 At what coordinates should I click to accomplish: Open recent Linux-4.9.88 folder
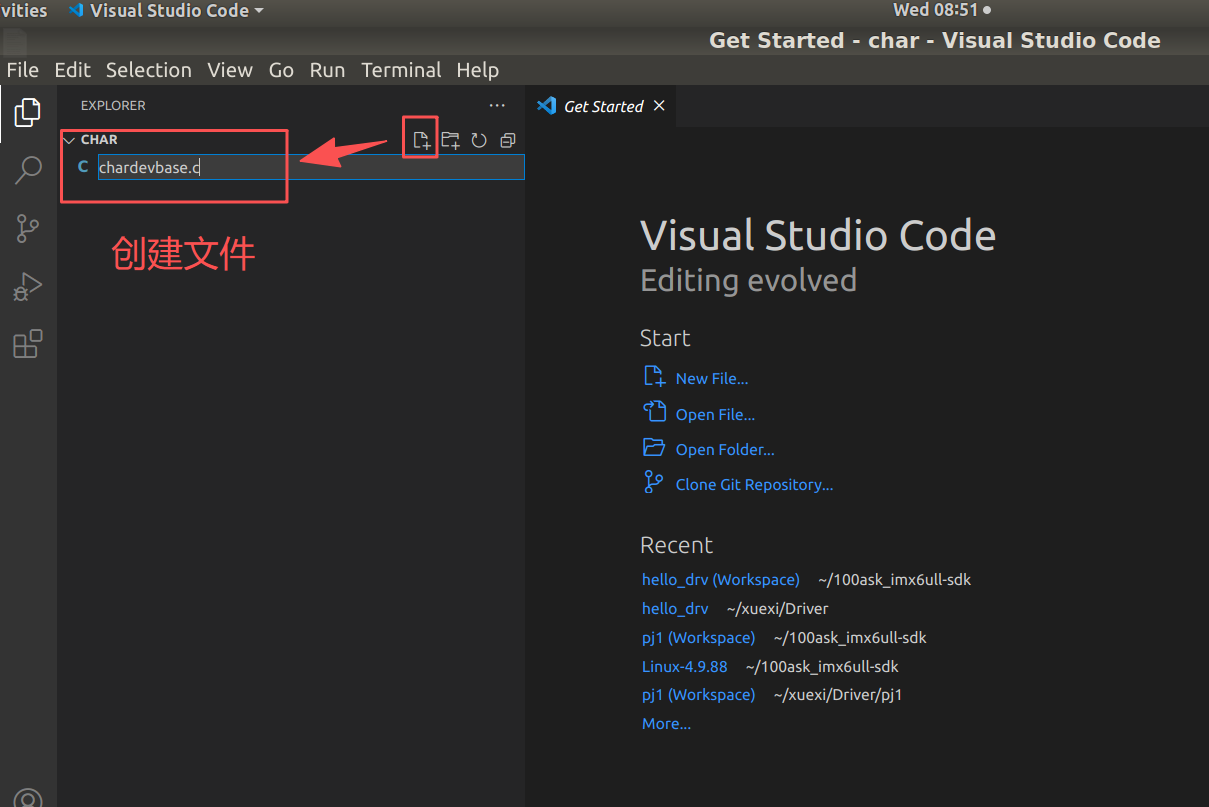pos(685,666)
